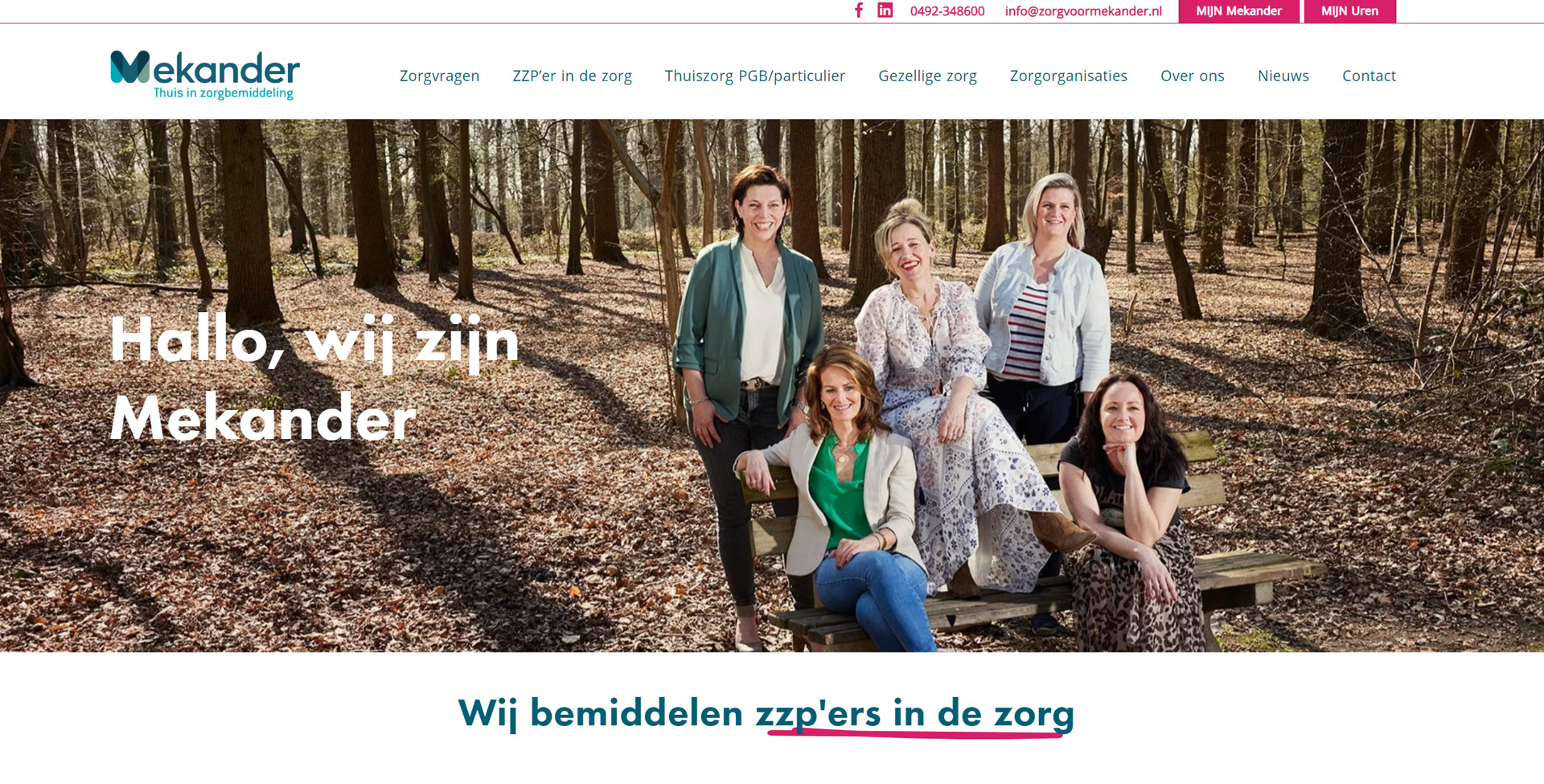Call phone number 0492-348600
Image resolution: width=1544 pixels, height=784 pixels.
click(x=947, y=11)
